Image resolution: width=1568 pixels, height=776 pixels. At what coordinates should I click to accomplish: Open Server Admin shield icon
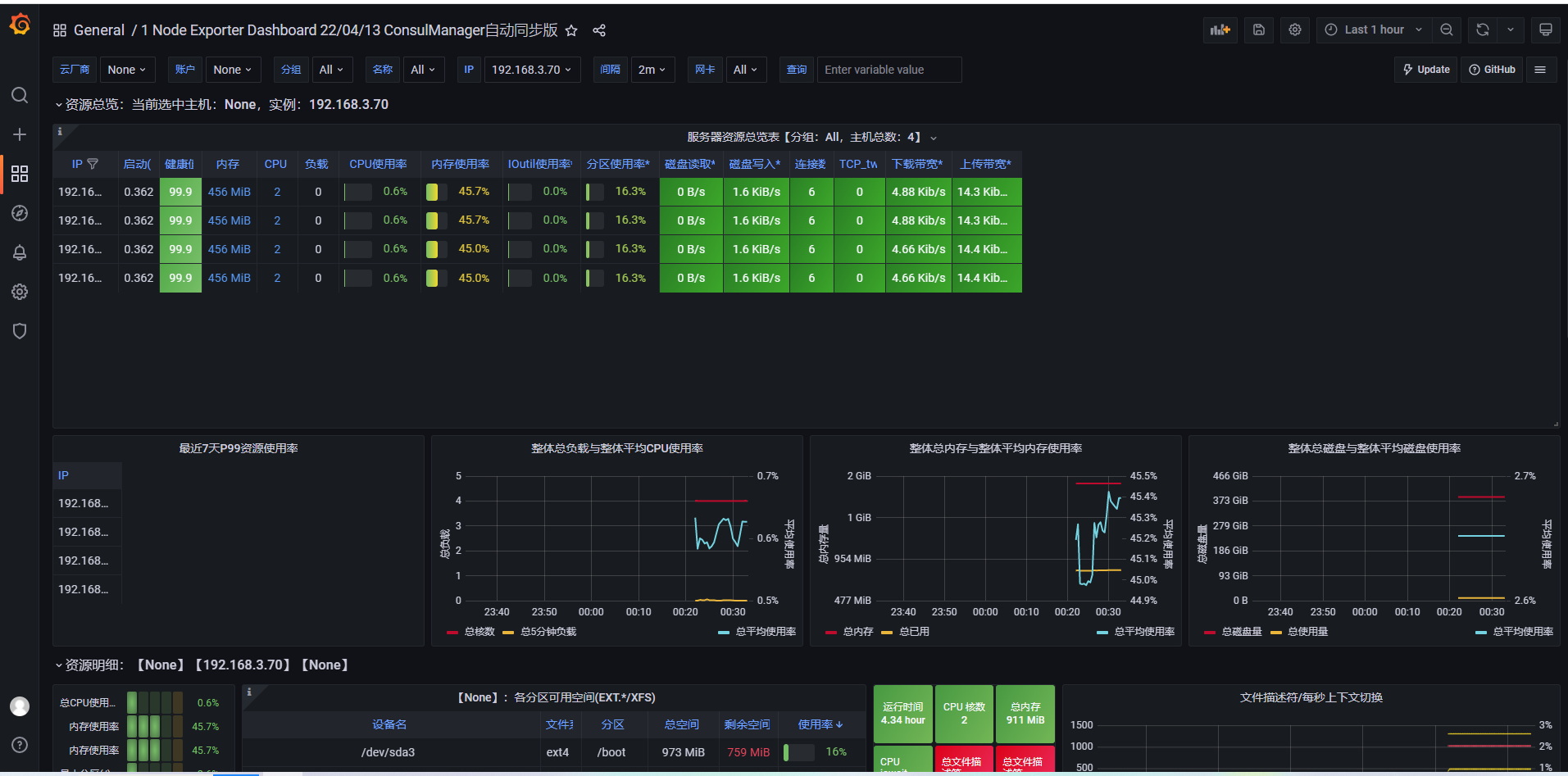tap(20, 331)
